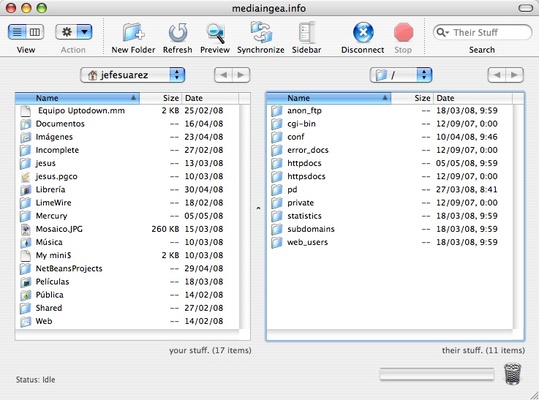Click the red Stop icon

tap(403, 33)
